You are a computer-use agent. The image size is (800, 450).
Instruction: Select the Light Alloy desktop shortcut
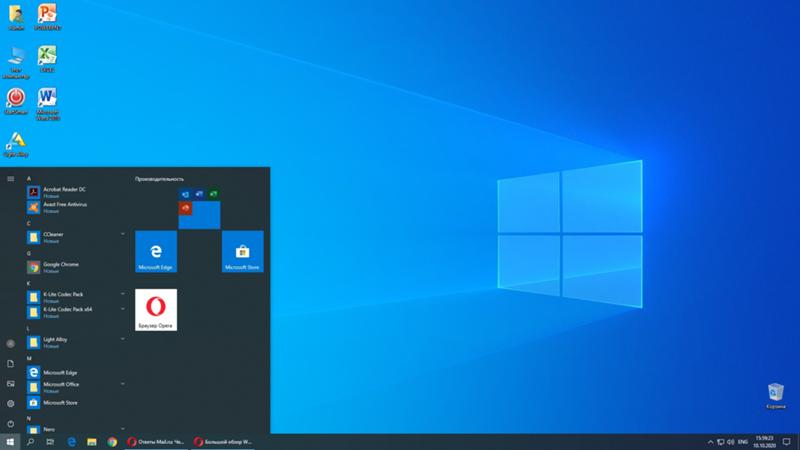click(x=16, y=144)
